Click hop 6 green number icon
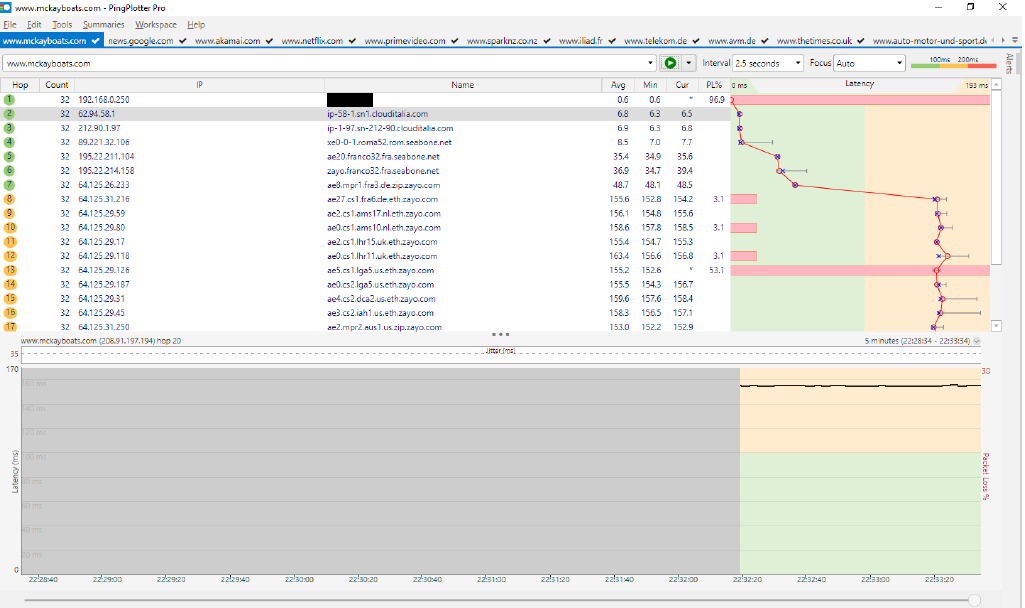The height and width of the screenshot is (608, 1025). (x=9, y=171)
